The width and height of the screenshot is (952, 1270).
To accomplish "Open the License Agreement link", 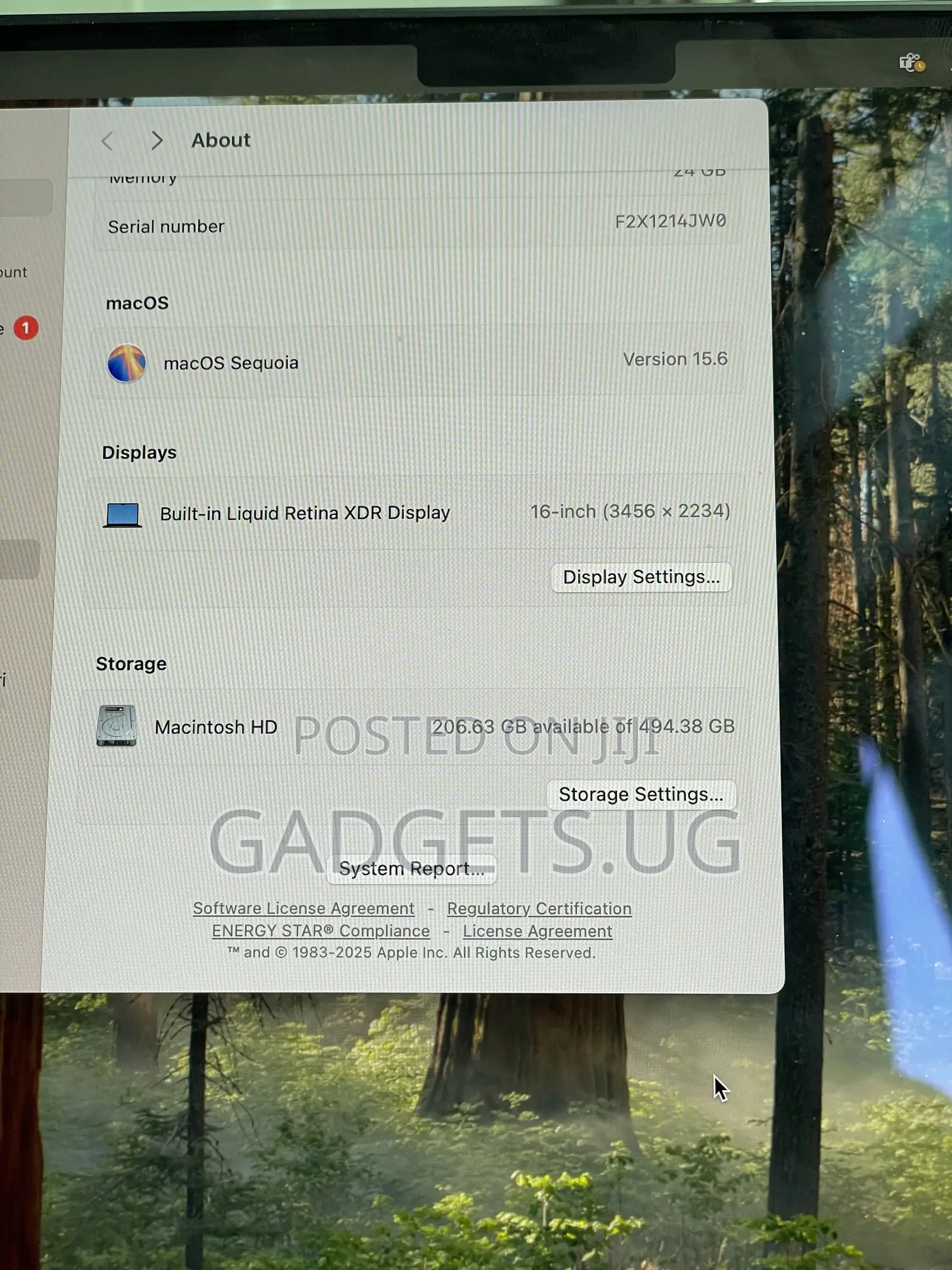I will pyautogui.click(x=537, y=931).
